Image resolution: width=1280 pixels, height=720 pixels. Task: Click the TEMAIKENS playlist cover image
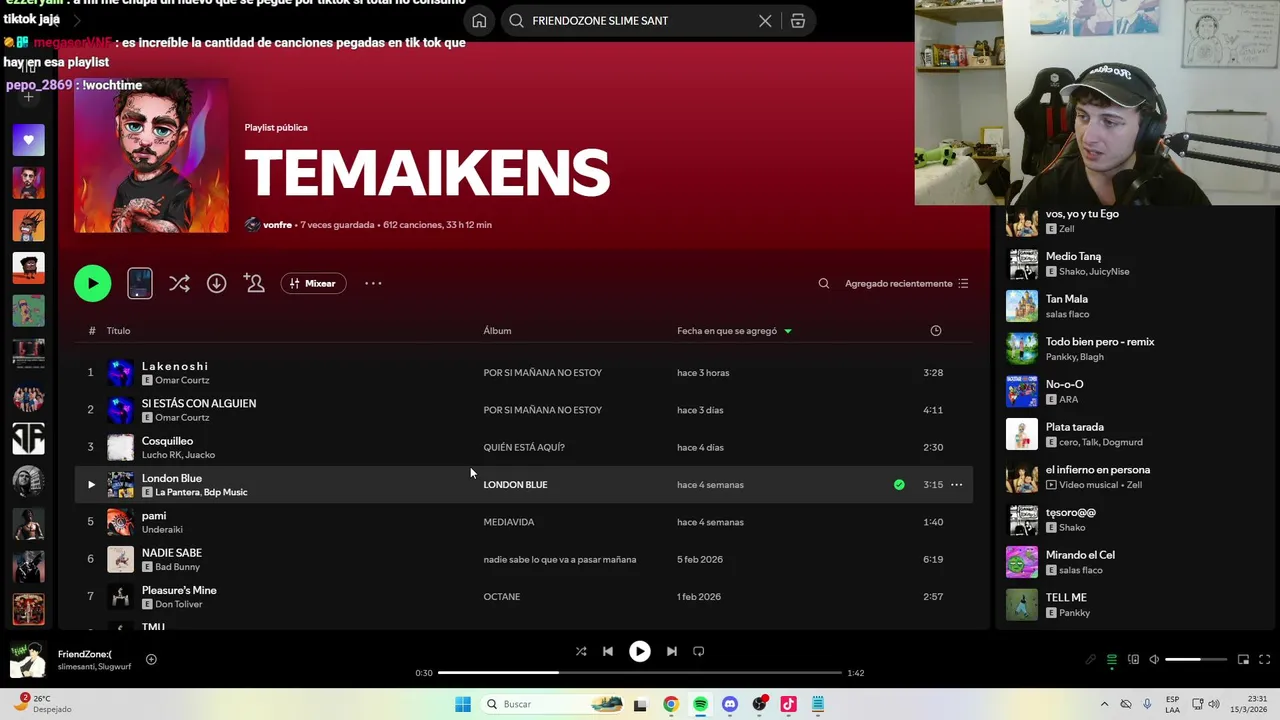pos(151,156)
